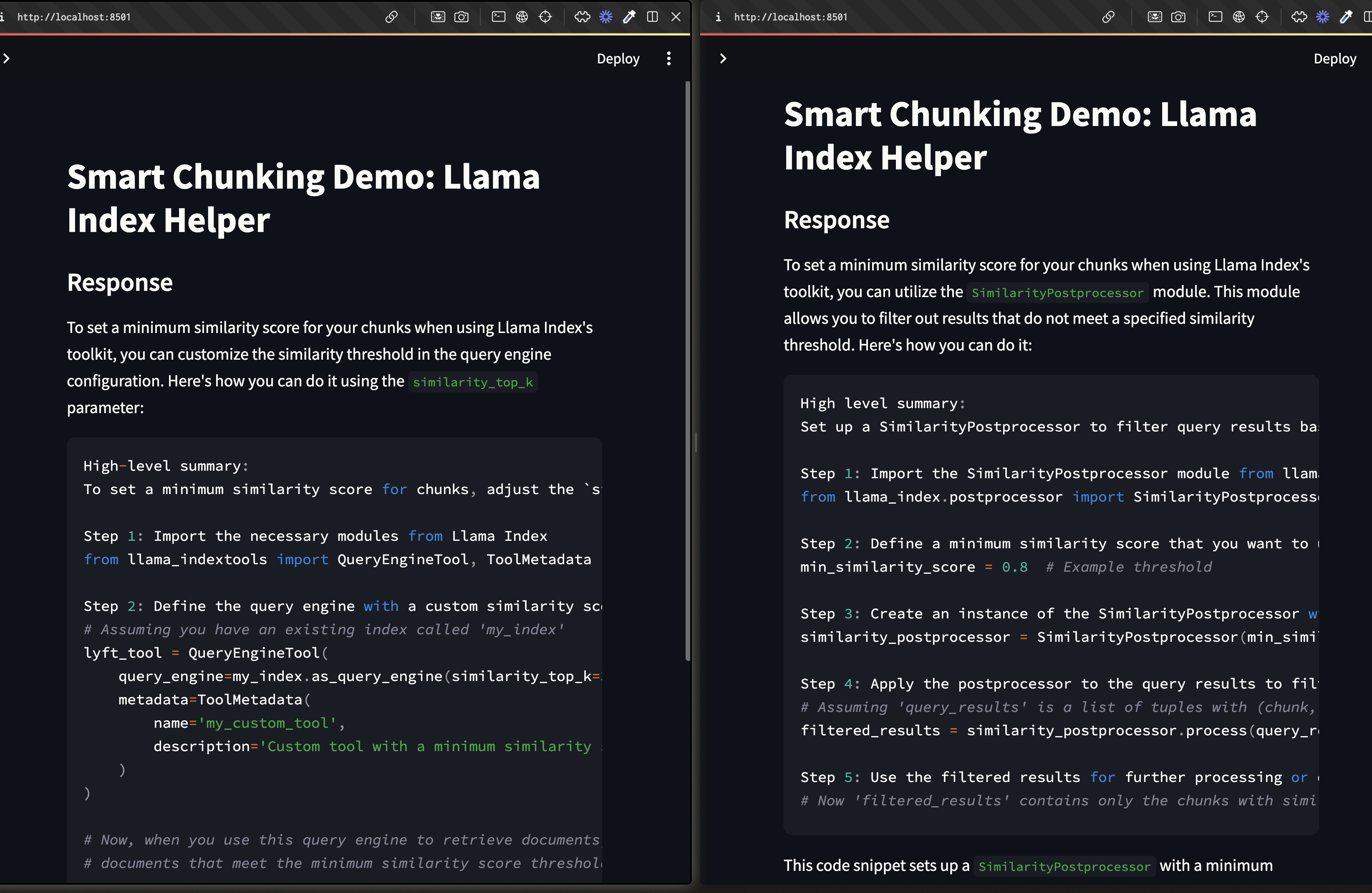
Task: Click the image capture flower icon in right pane
Action: coord(1155,17)
